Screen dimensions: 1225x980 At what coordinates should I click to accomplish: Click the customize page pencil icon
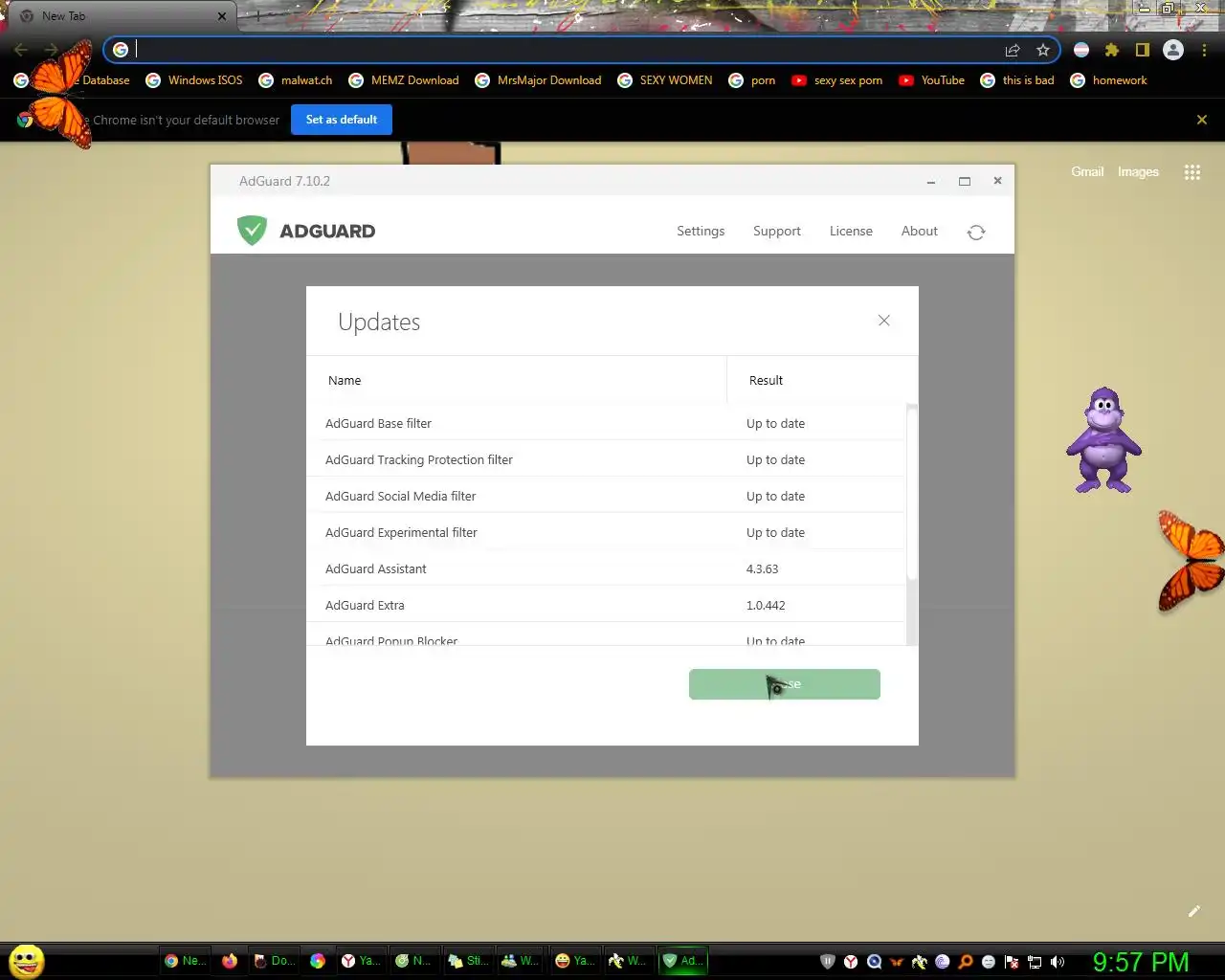[x=1194, y=911]
